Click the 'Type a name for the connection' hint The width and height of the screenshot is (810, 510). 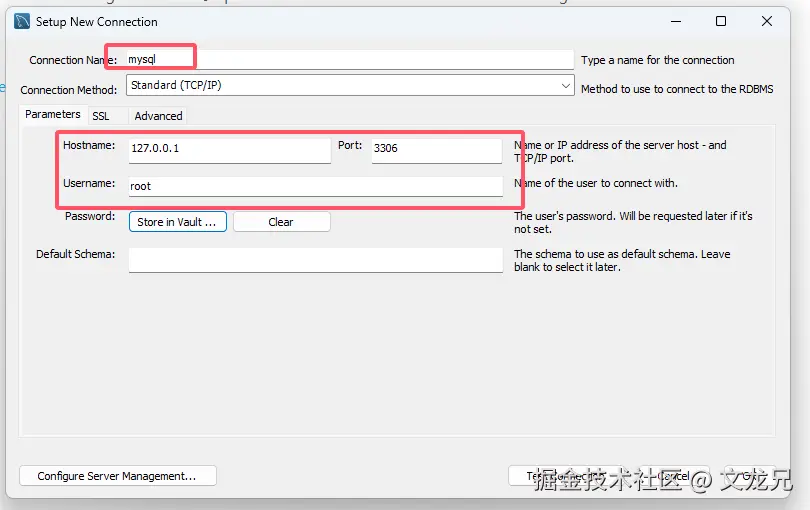(658, 60)
